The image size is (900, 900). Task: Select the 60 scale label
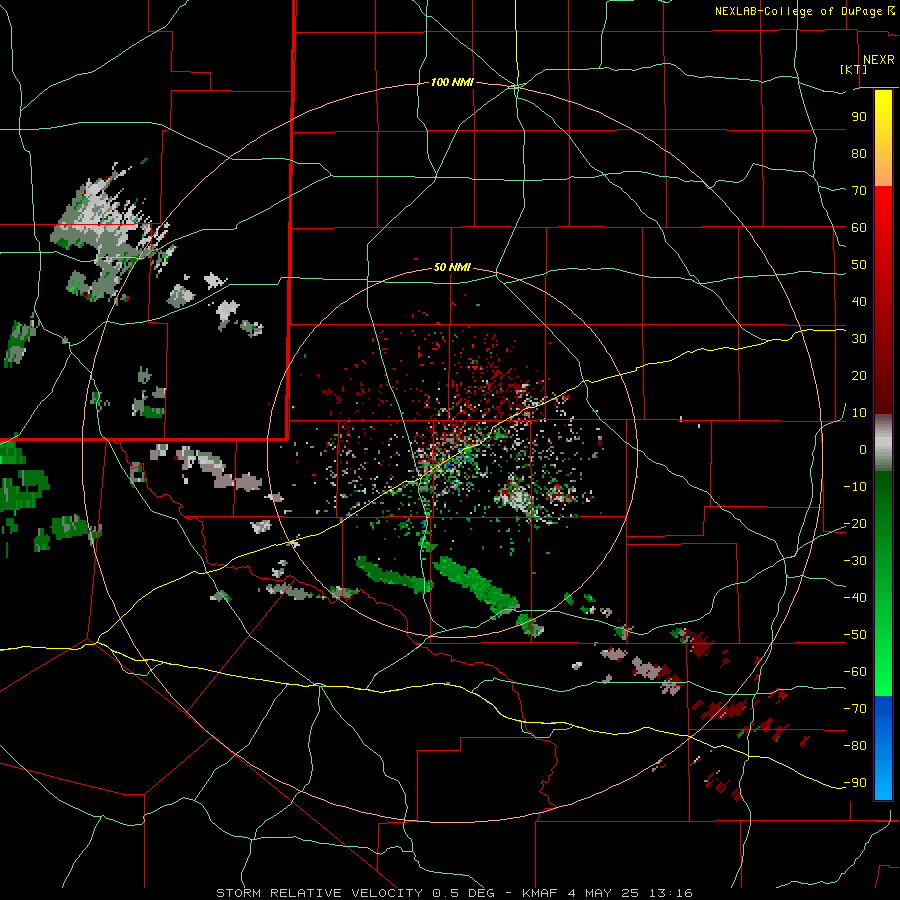click(x=859, y=227)
